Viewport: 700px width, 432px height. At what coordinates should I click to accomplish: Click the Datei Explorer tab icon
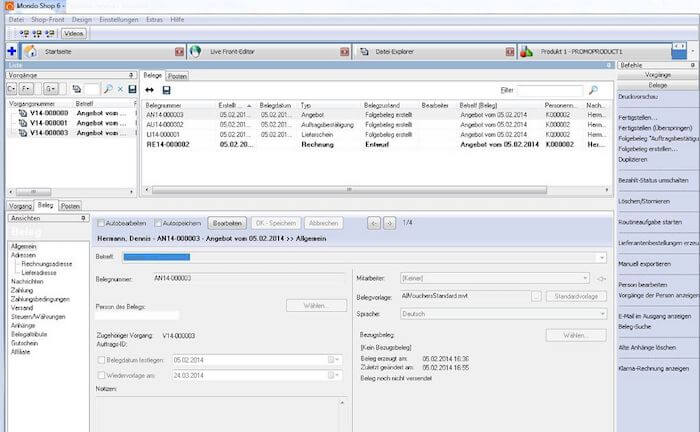pos(364,52)
